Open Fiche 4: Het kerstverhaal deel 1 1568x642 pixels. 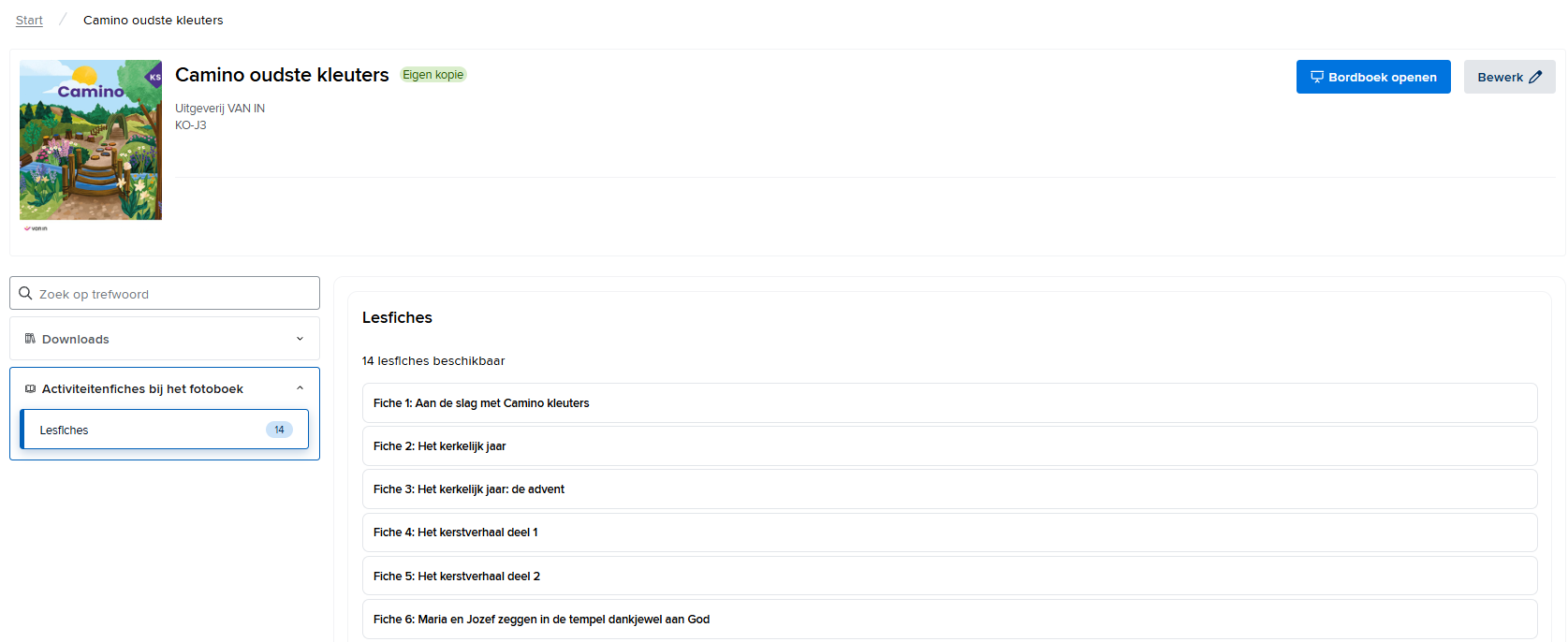click(949, 533)
